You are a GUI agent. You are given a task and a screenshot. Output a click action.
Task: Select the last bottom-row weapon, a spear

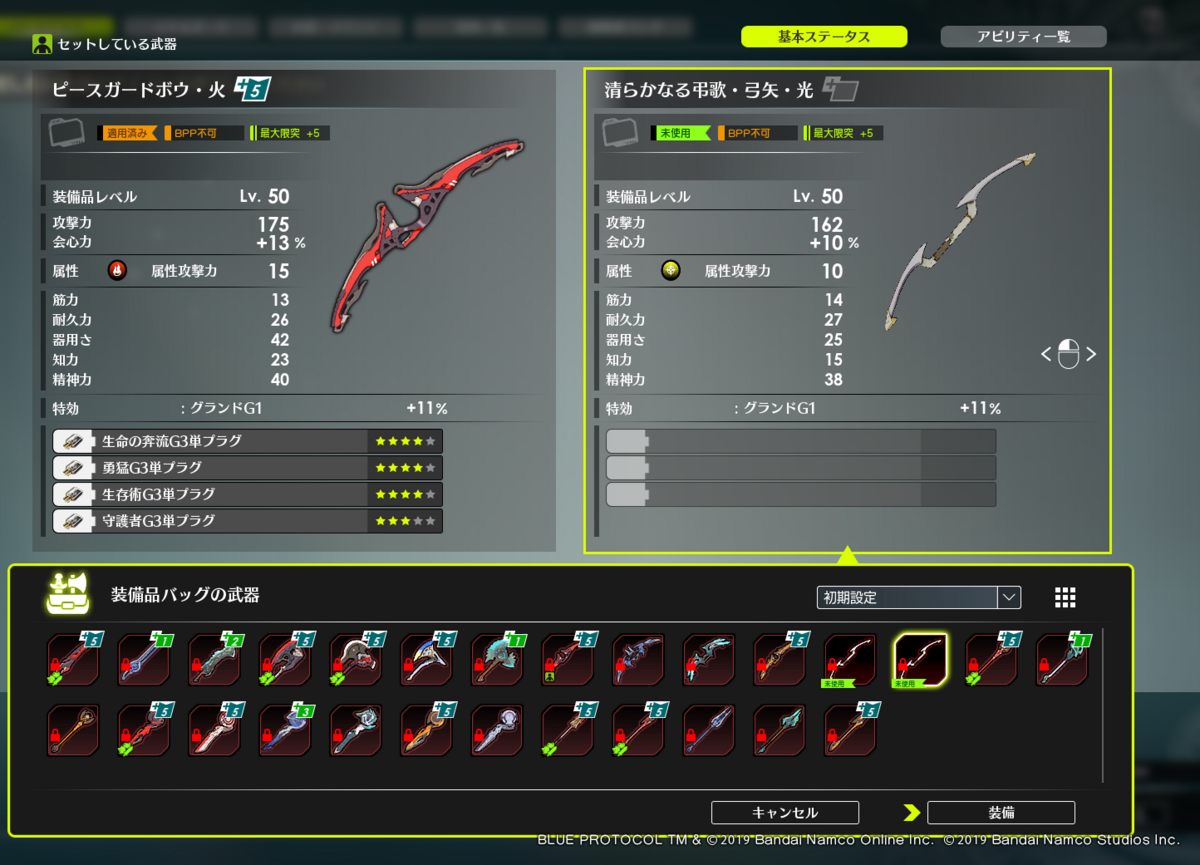click(x=850, y=730)
